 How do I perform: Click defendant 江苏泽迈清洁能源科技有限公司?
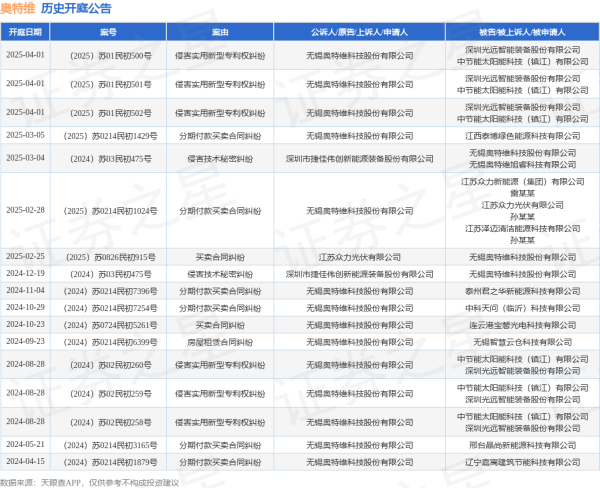coord(522,228)
